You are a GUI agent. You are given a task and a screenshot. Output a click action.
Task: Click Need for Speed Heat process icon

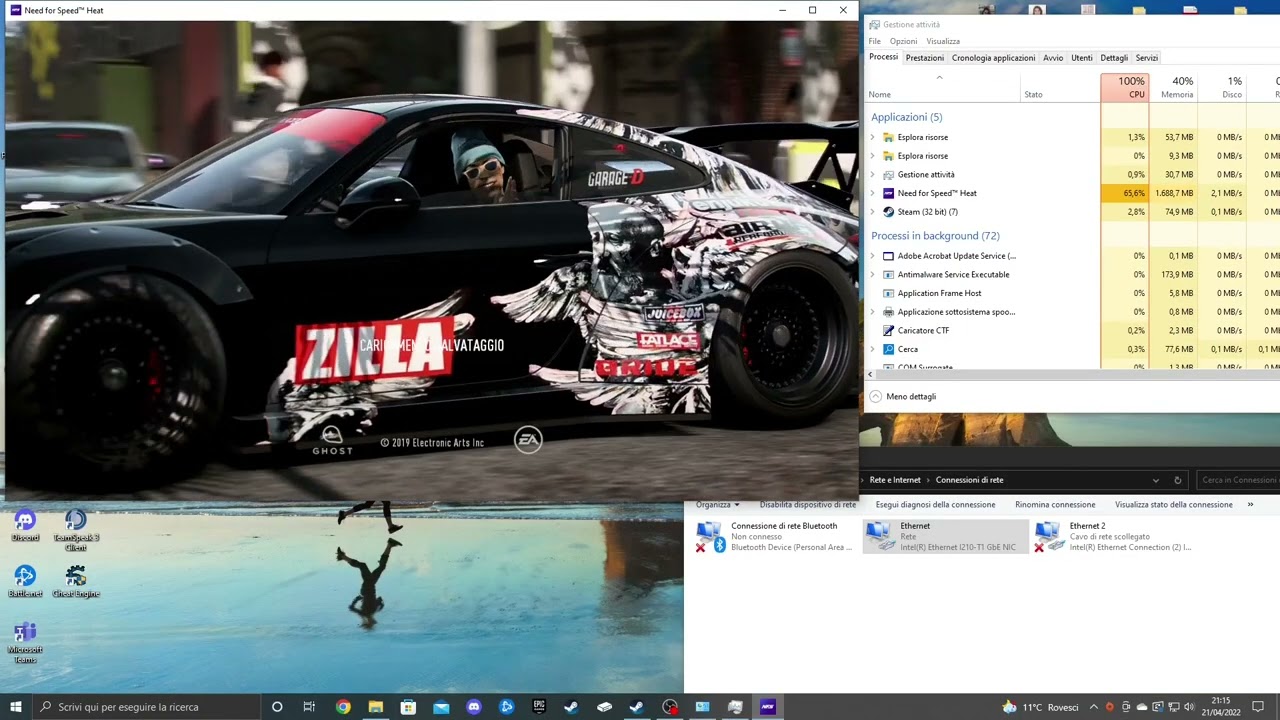888,193
